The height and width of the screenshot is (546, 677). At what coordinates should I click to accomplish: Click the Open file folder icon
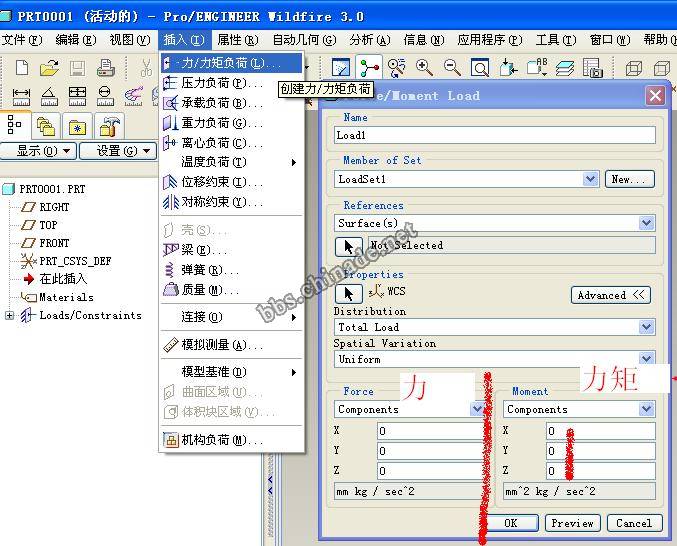pyautogui.click(x=49, y=68)
